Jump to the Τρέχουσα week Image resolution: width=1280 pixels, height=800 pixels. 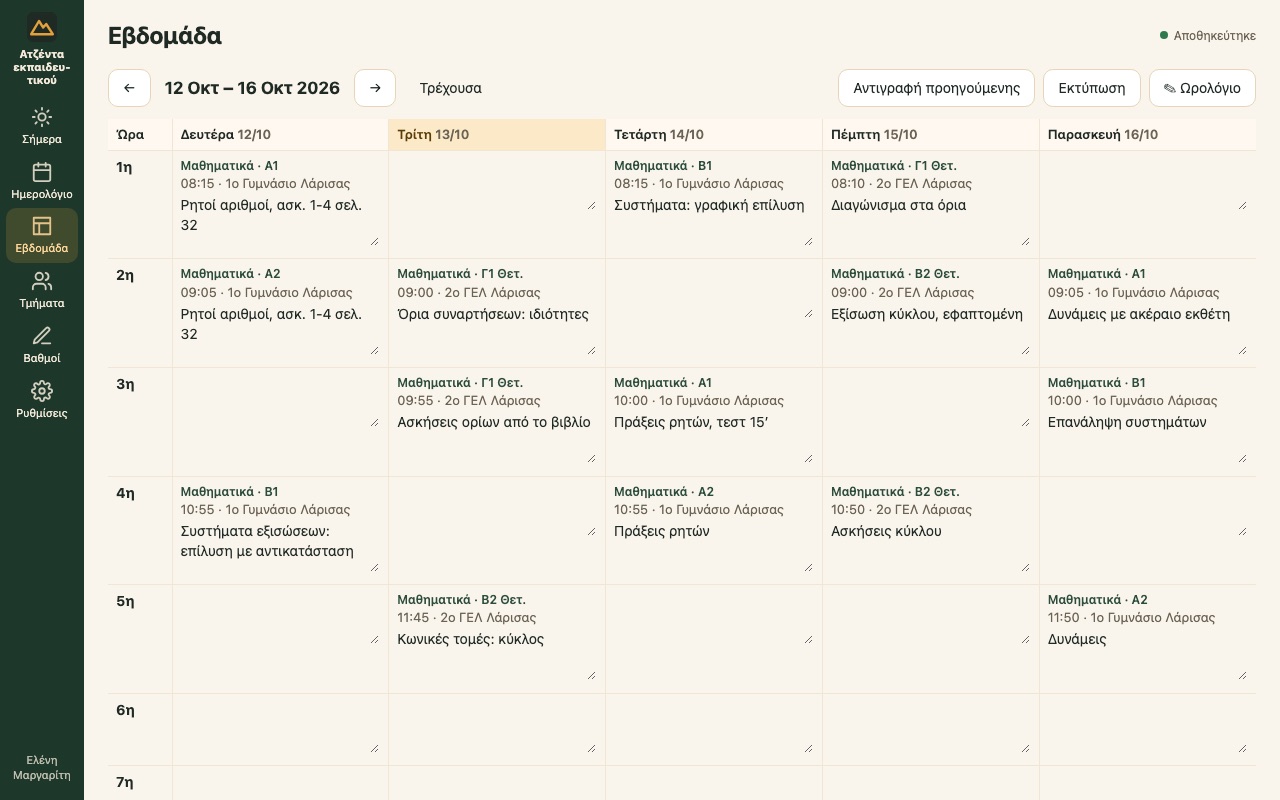click(451, 88)
